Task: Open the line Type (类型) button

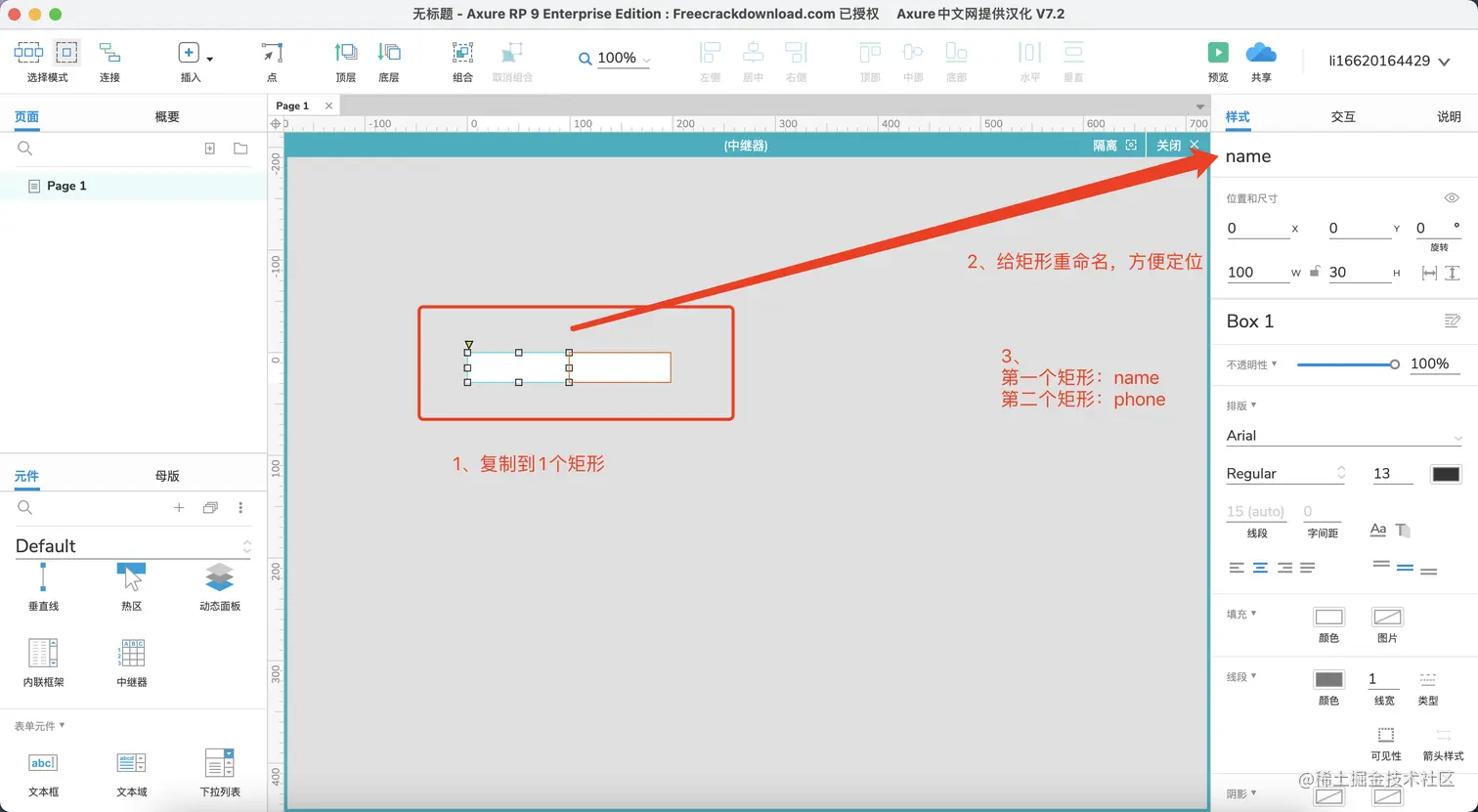Action: pyautogui.click(x=1428, y=679)
